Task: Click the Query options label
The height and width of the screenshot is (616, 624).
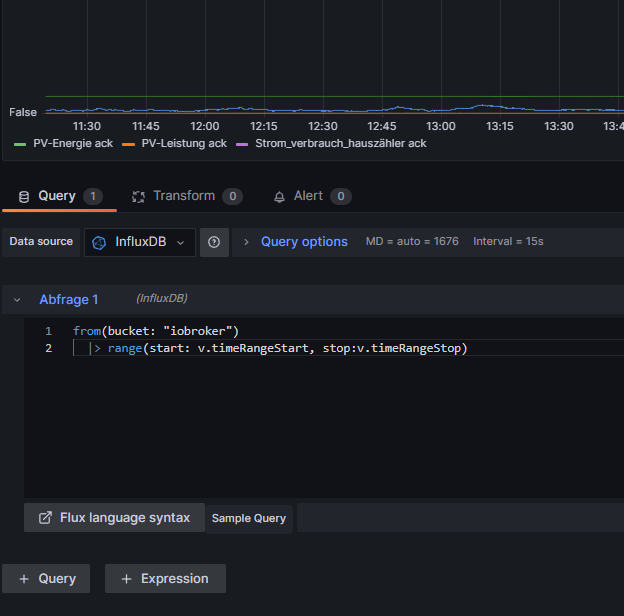Action: click(x=304, y=242)
